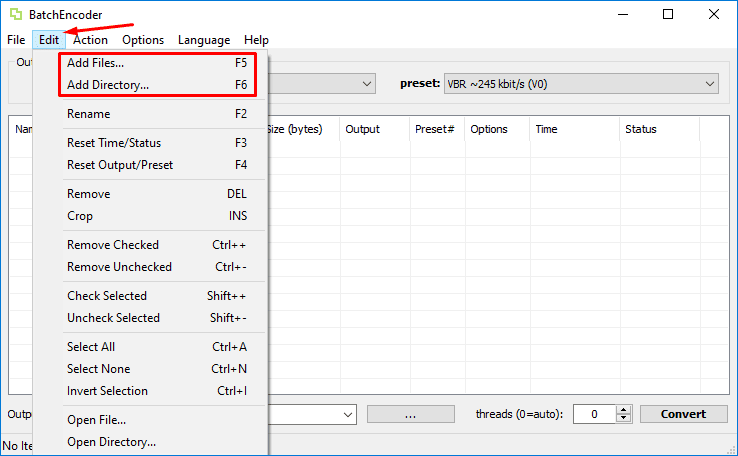Viewport: 738px width, 456px height.
Task: Sort by Time column header
Action: (575, 129)
